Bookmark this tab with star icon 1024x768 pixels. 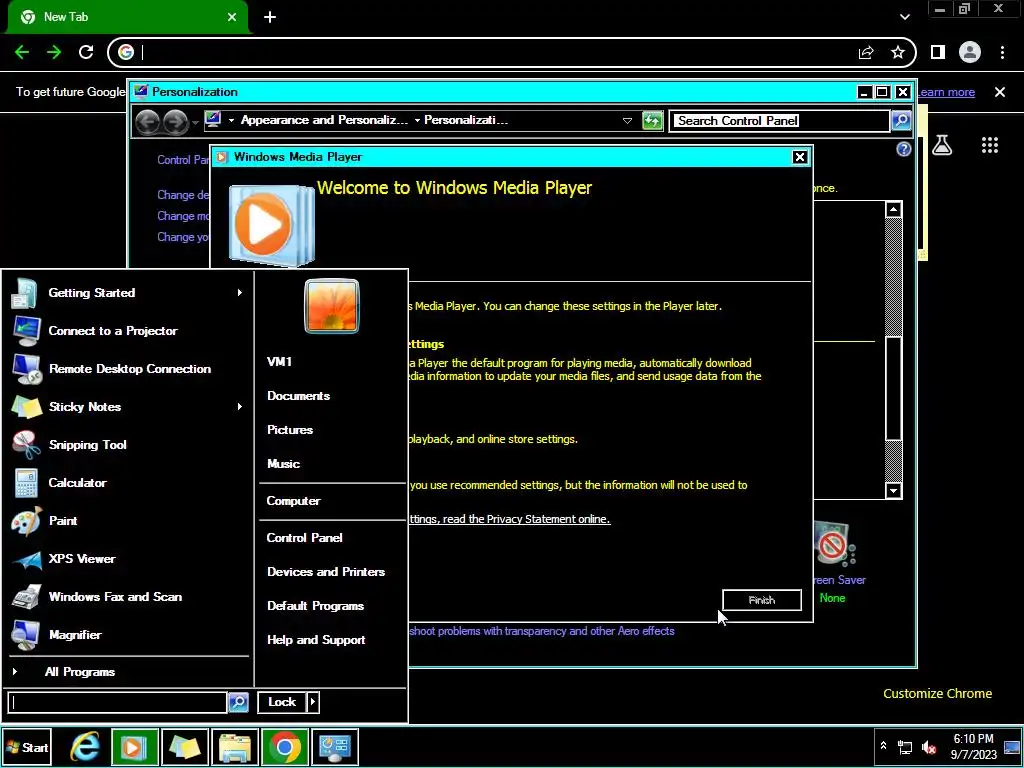(898, 52)
